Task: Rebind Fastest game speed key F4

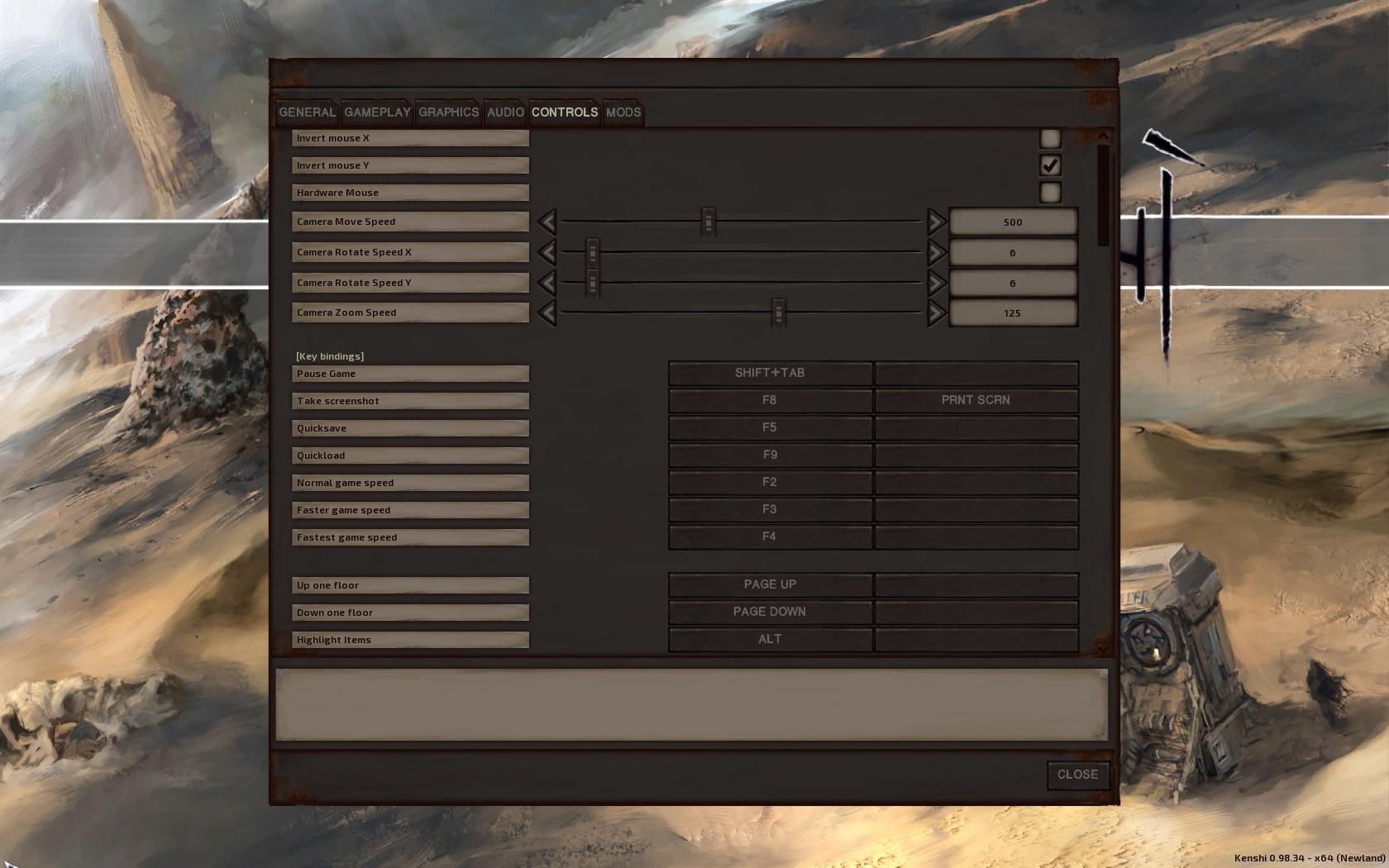Action: coord(770,537)
